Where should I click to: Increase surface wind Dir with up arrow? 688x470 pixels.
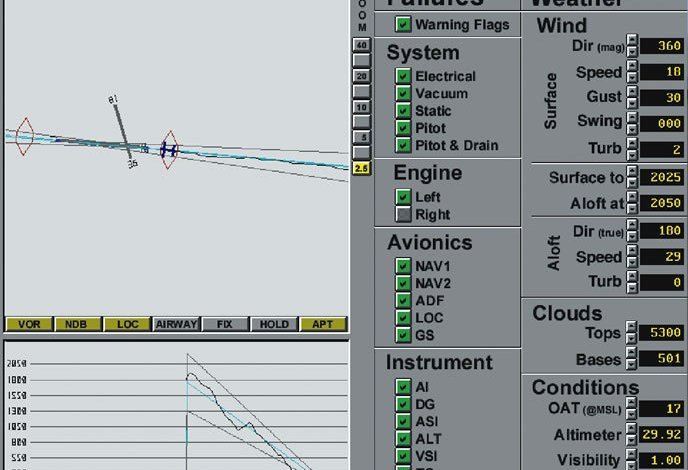pyautogui.click(x=632, y=39)
